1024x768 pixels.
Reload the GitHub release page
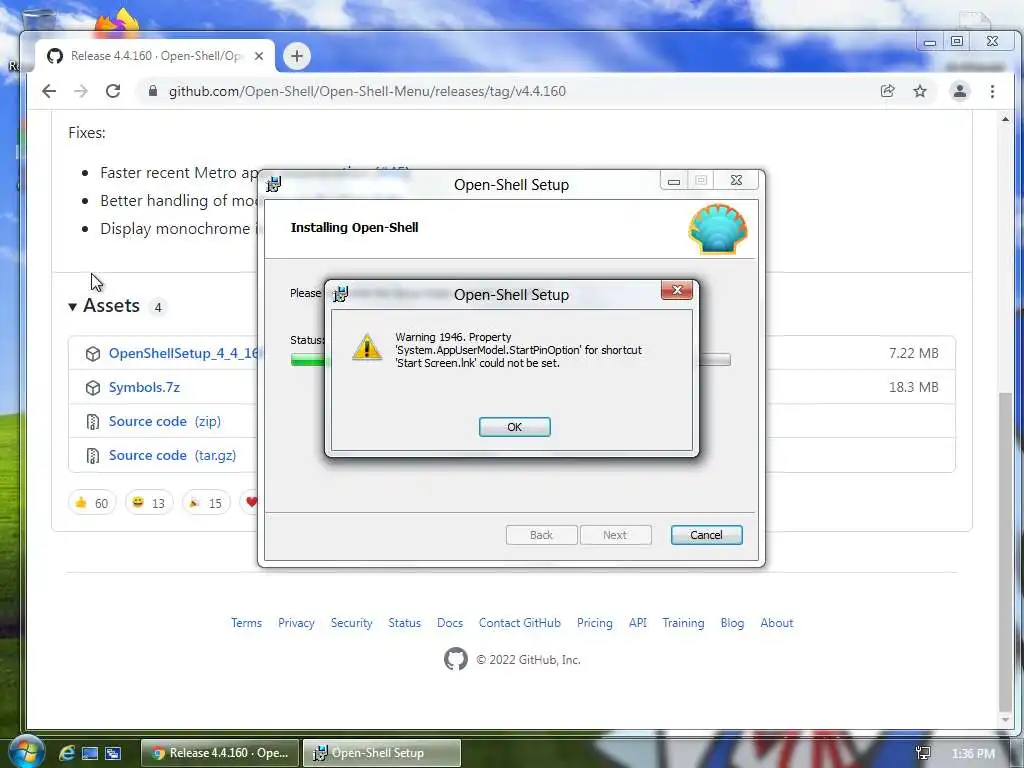click(113, 91)
